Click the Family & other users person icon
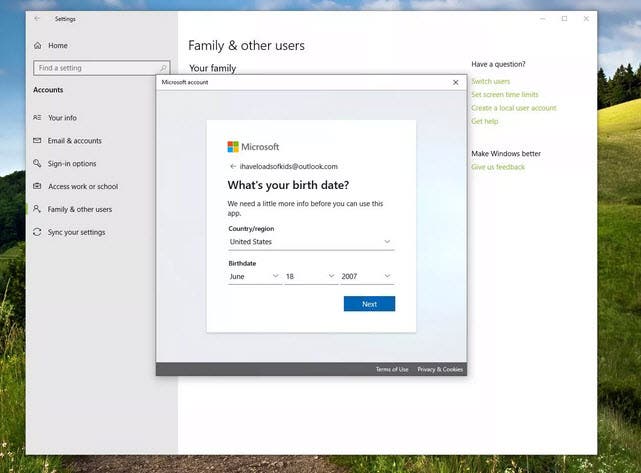 (37, 209)
